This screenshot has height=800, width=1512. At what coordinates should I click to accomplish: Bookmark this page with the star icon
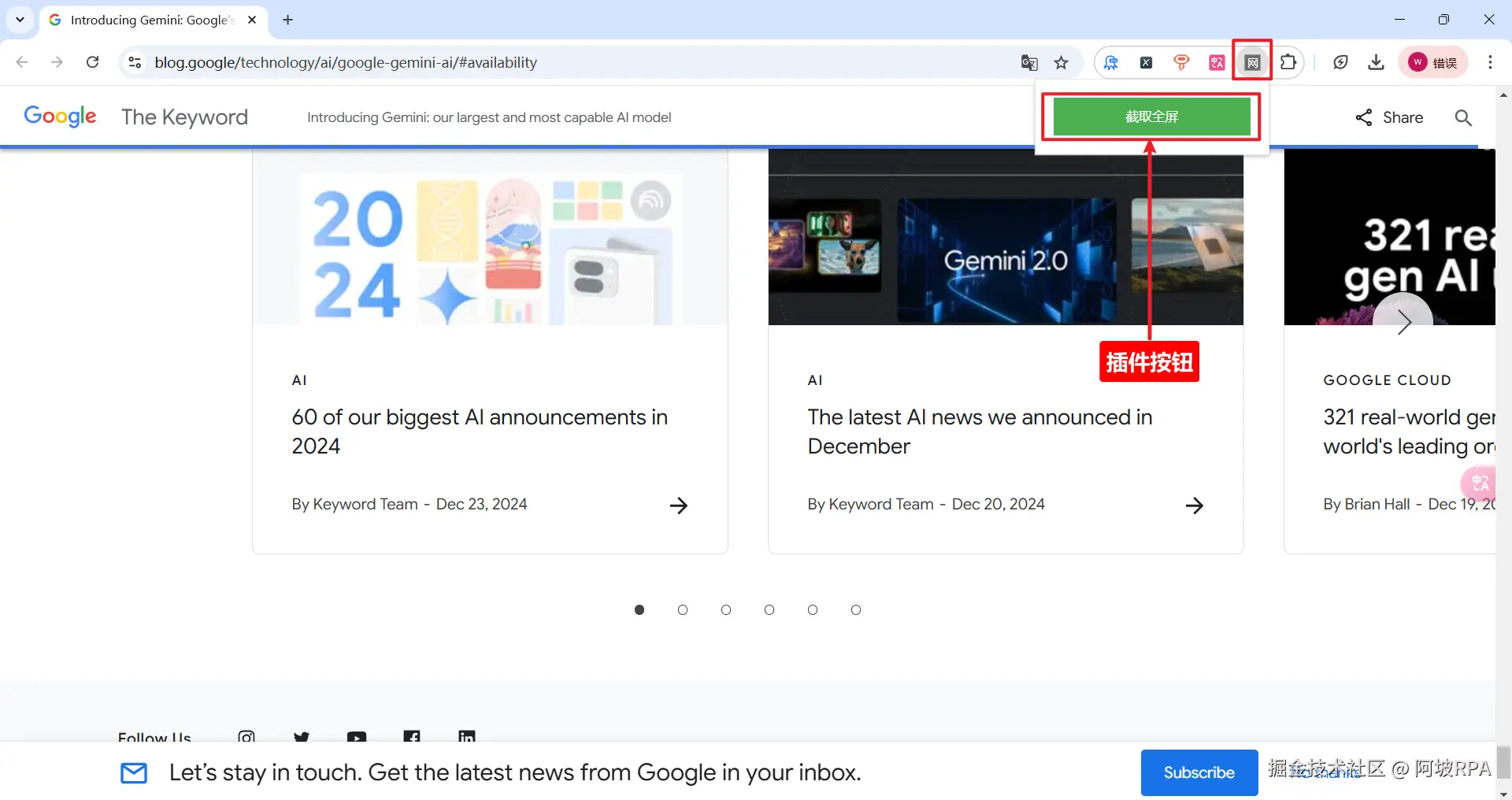pos(1062,63)
